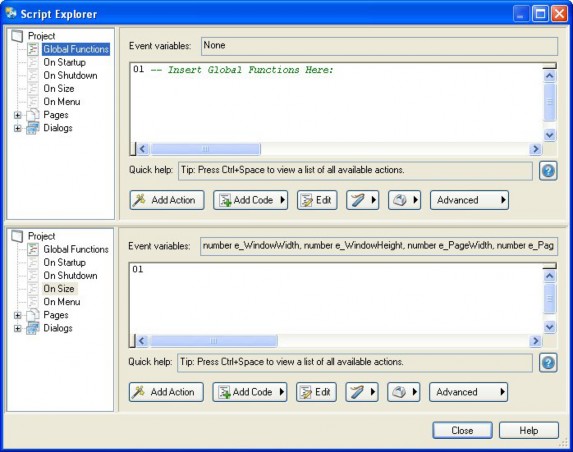
Task: Open the pen tool dropdown in lower toolbar
Action: (362, 392)
